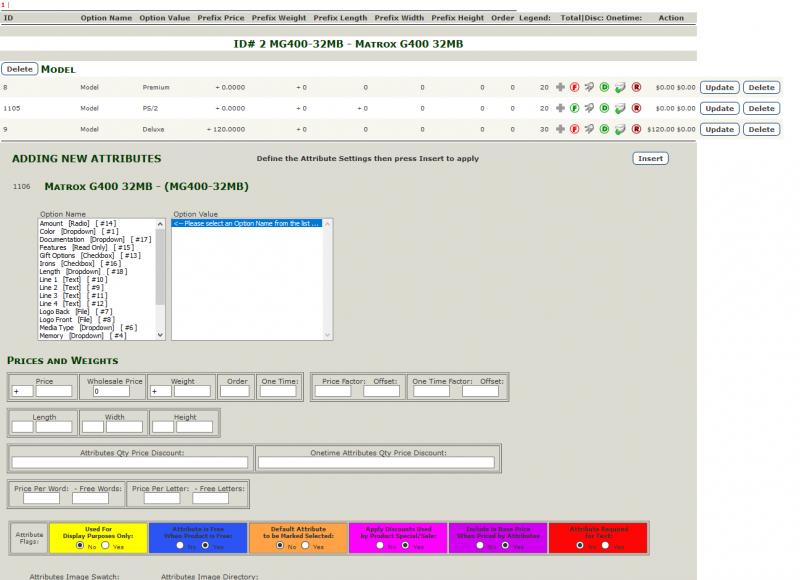This screenshot has width=800, height=580.
Task: Click Insert to add the new attribute
Action: point(650,158)
